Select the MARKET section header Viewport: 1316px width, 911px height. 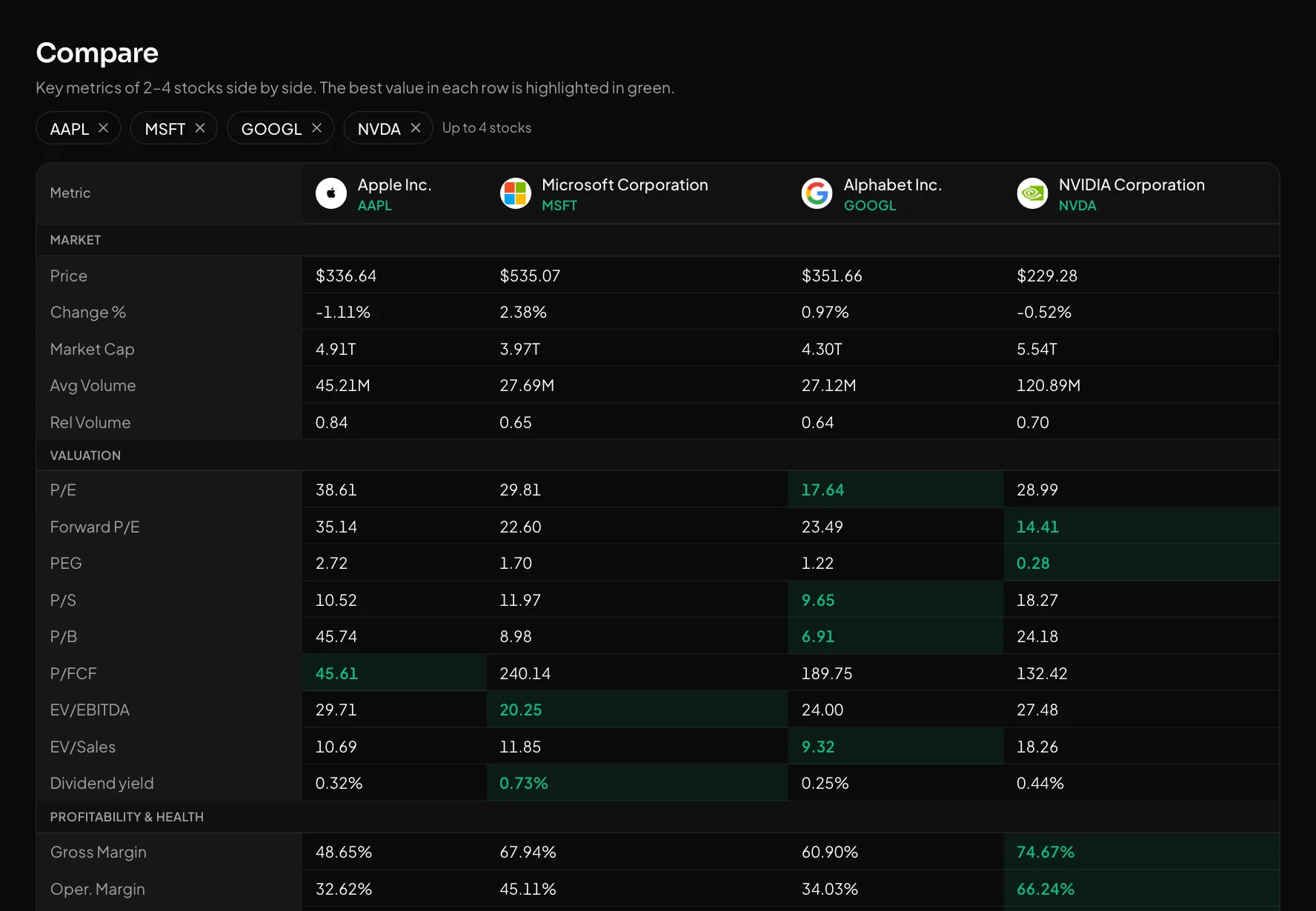pos(76,240)
